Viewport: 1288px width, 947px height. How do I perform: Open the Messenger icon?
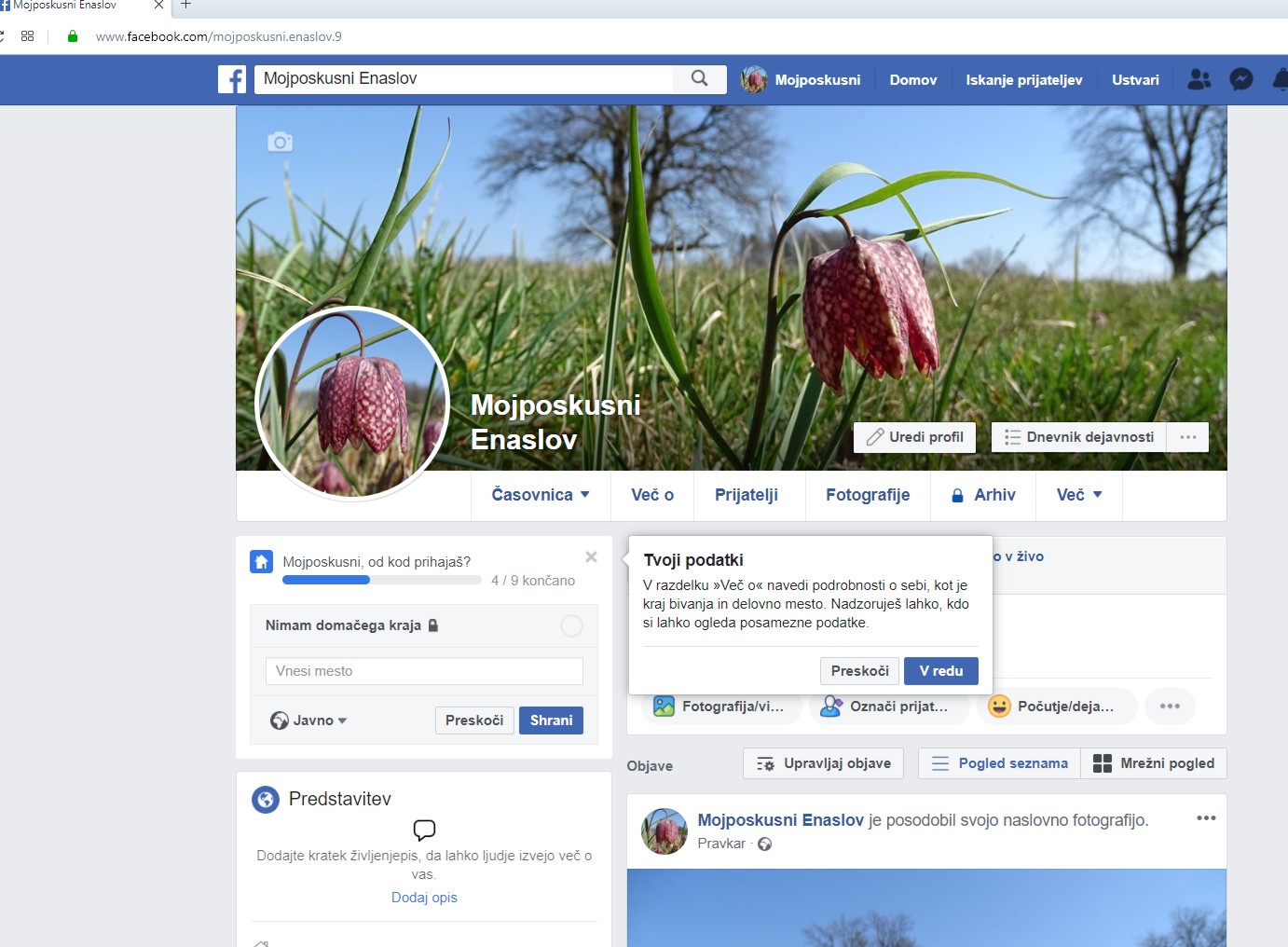click(x=1240, y=80)
